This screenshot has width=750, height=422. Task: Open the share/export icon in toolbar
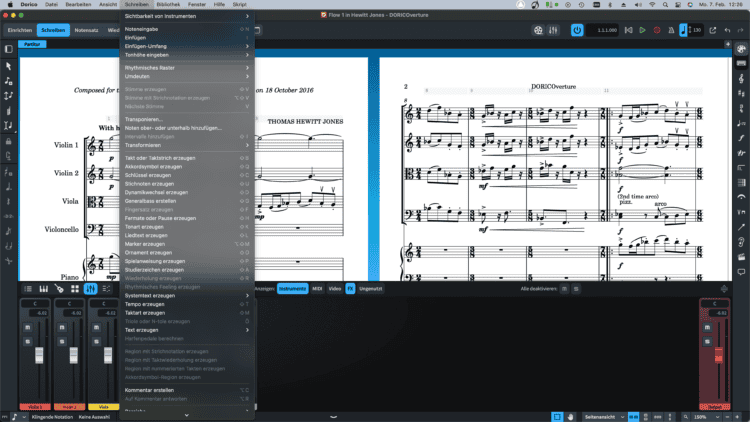click(x=713, y=30)
